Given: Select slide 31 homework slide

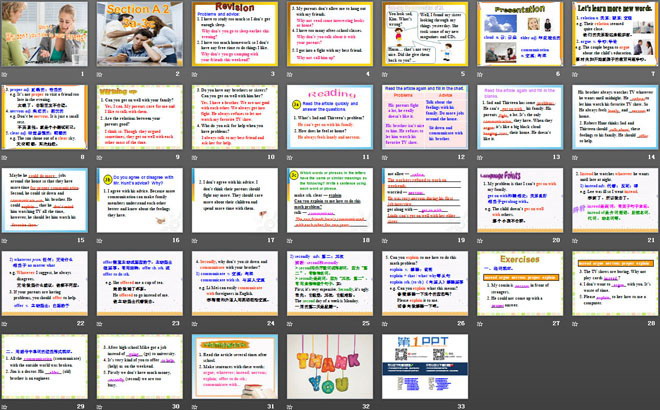Looking at the screenshot, I should point(235,367).
